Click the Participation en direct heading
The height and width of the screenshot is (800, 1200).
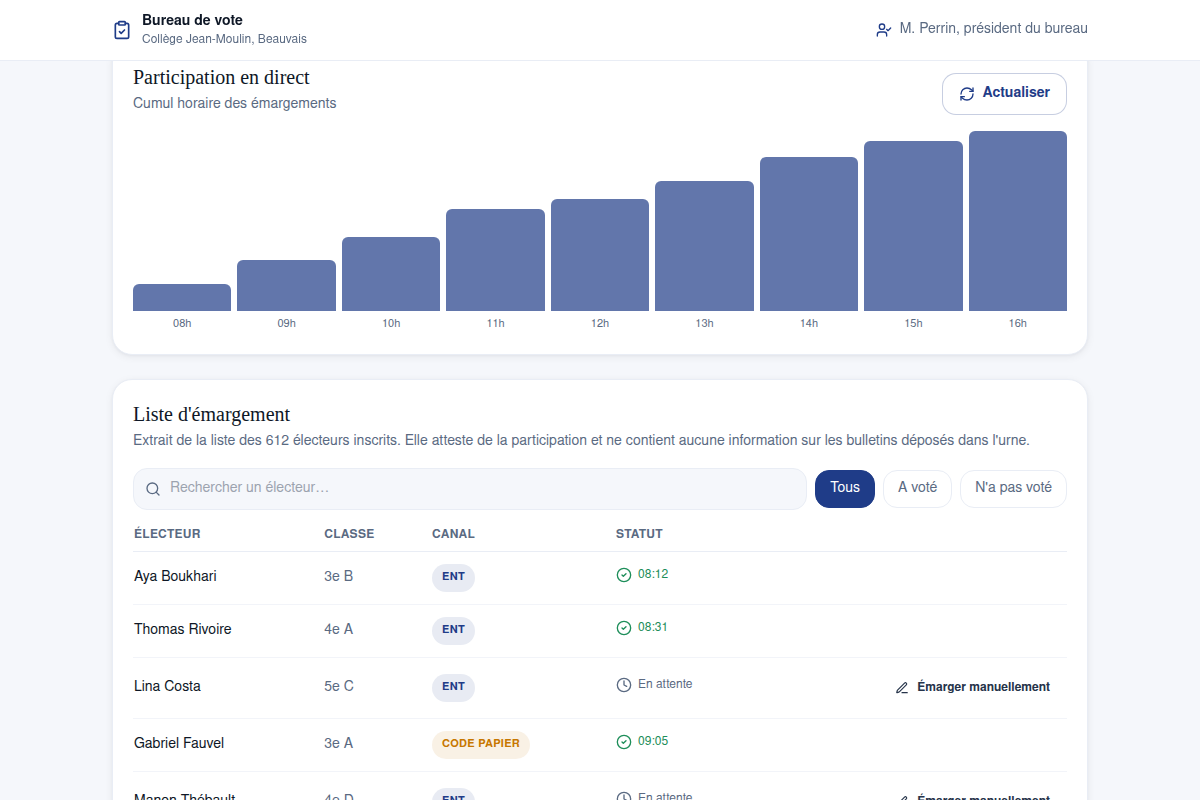221,78
